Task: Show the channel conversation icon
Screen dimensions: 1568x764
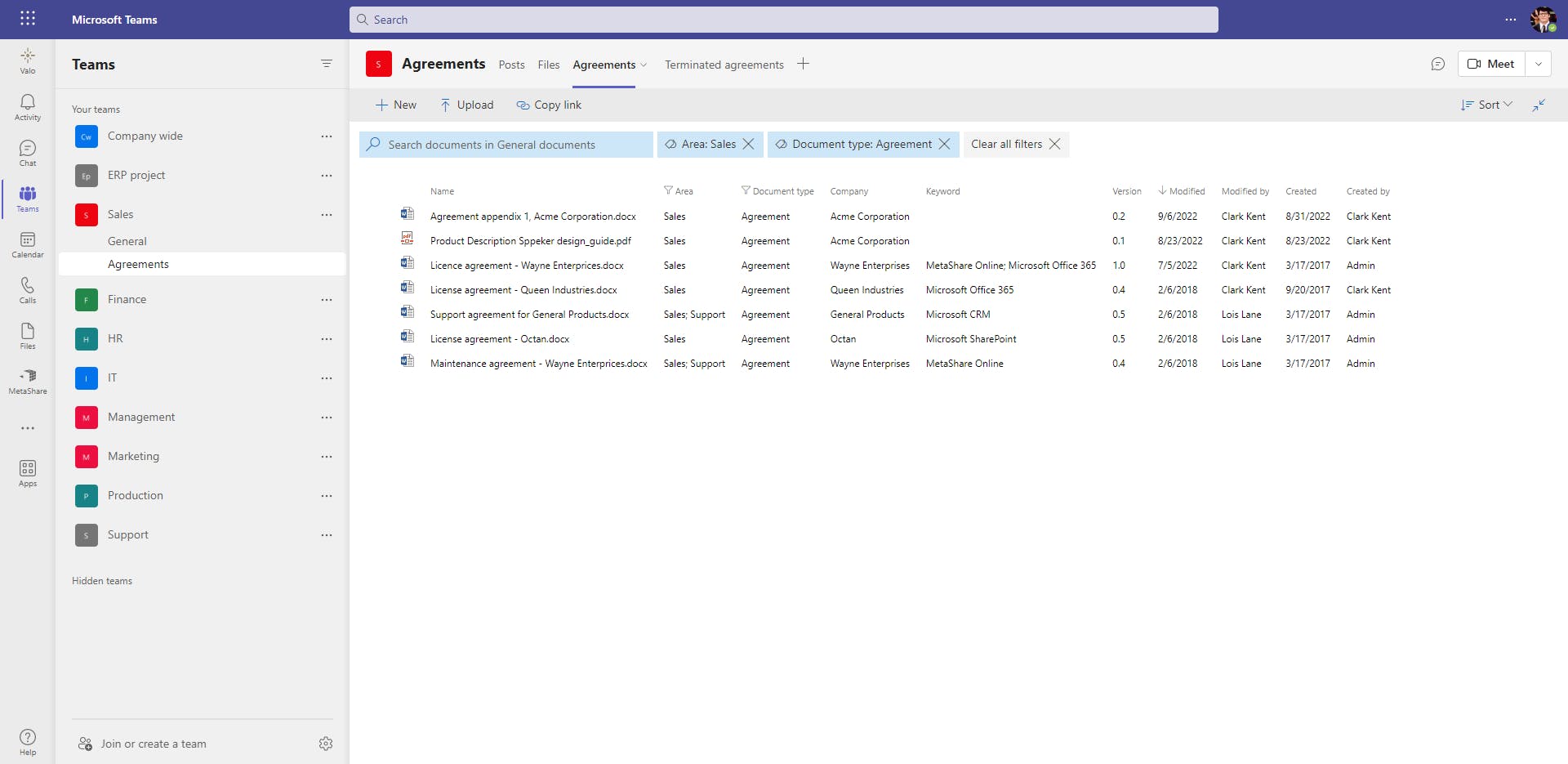Action: tap(1438, 64)
